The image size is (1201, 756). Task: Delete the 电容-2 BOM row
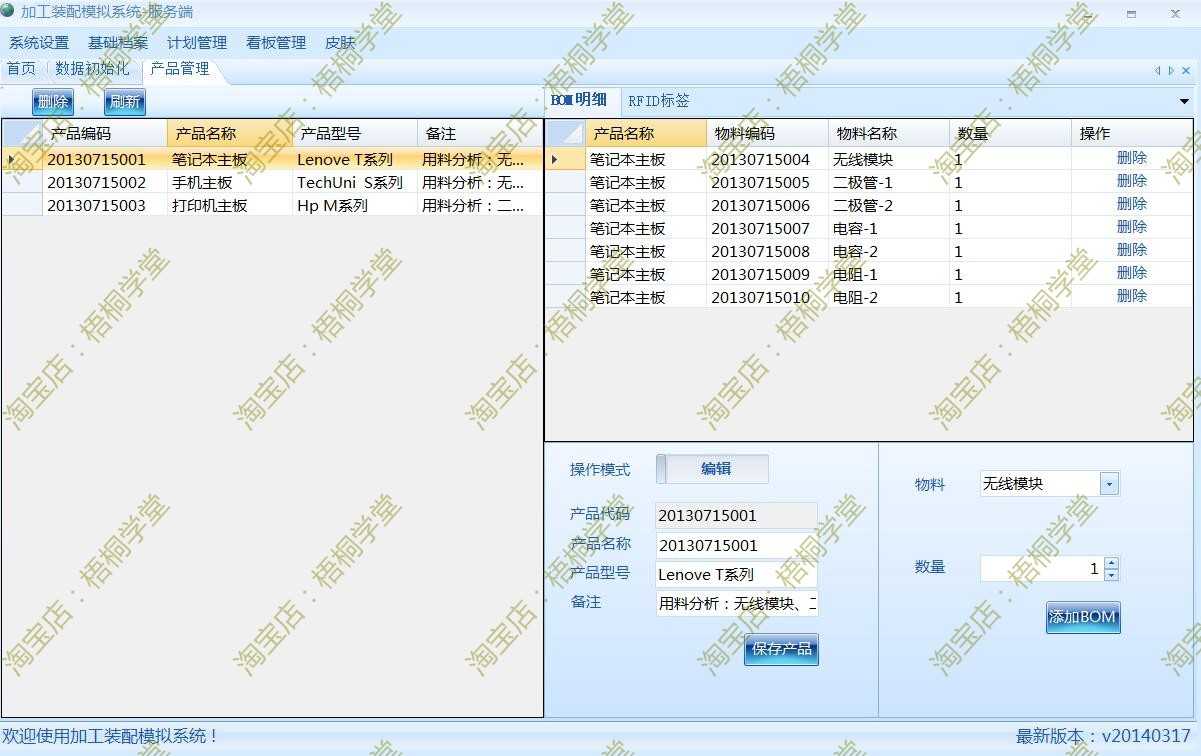(1131, 250)
